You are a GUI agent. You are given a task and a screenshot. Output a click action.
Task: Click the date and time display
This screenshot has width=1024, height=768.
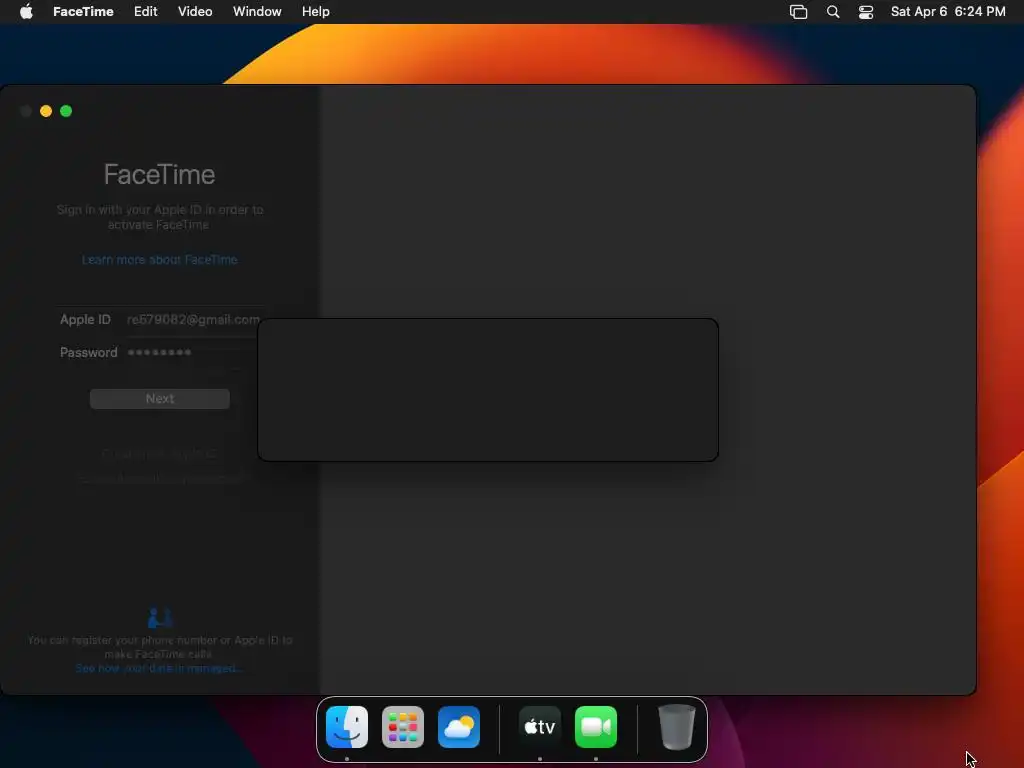click(948, 11)
